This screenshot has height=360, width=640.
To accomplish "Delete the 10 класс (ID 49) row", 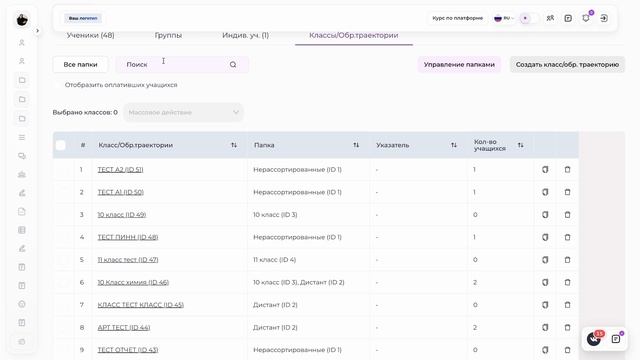I will click(x=567, y=215).
